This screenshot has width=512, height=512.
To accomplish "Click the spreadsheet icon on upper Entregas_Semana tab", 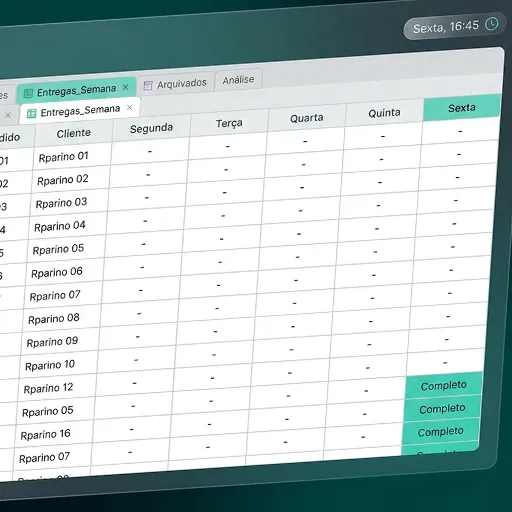I will pos(28,94).
